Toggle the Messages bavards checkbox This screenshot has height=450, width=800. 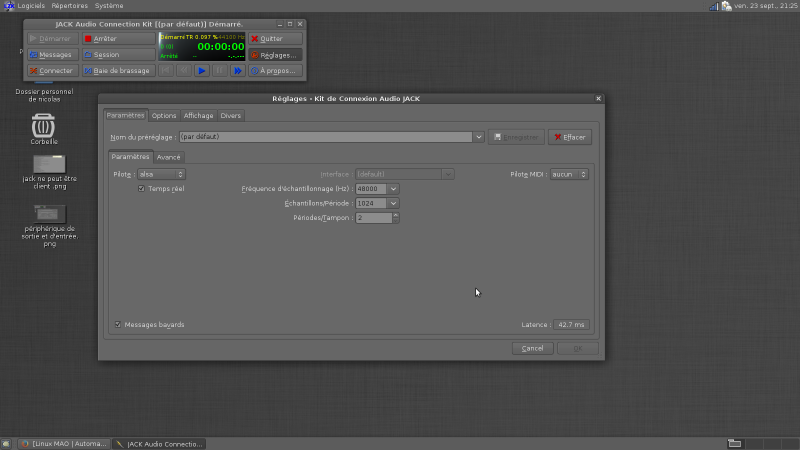pyautogui.click(x=118, y=324)
